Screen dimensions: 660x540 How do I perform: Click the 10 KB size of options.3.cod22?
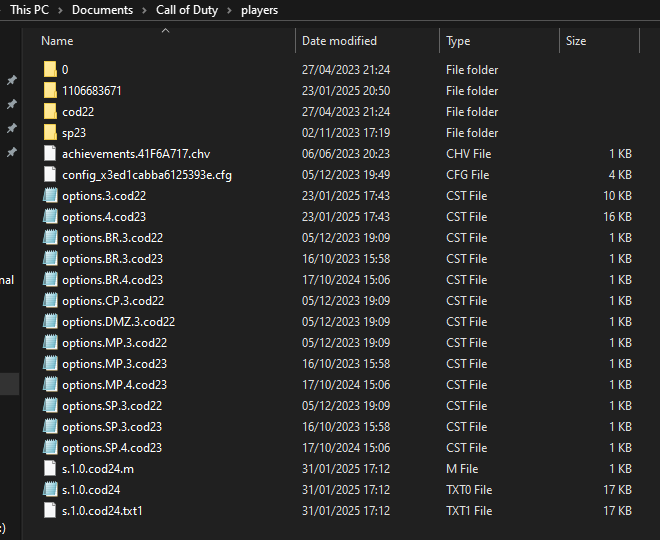click(x=617, y=196)
